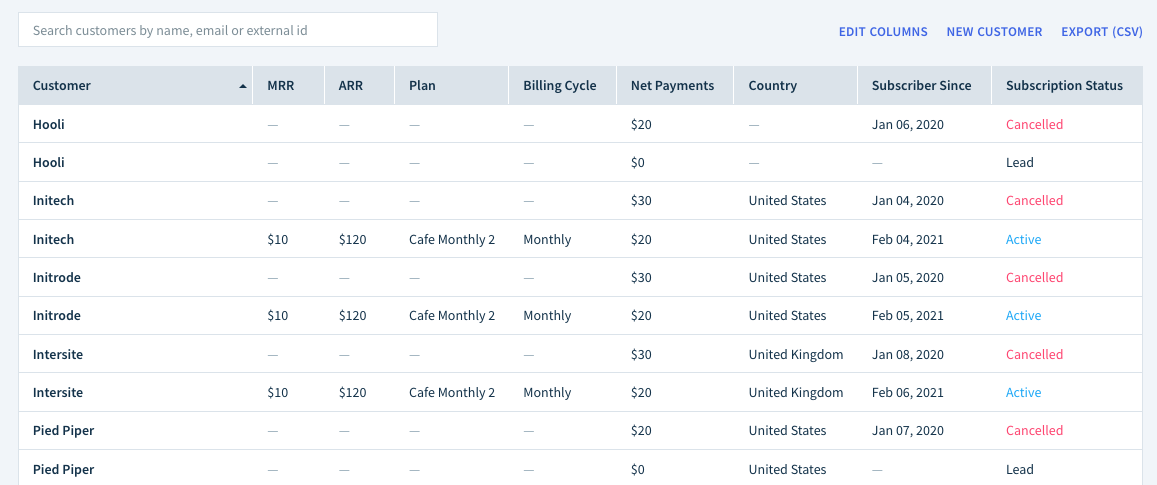This screenshot has height=485, width=1157.
Task: Create a New Customer
Action: tap(994, 32)
